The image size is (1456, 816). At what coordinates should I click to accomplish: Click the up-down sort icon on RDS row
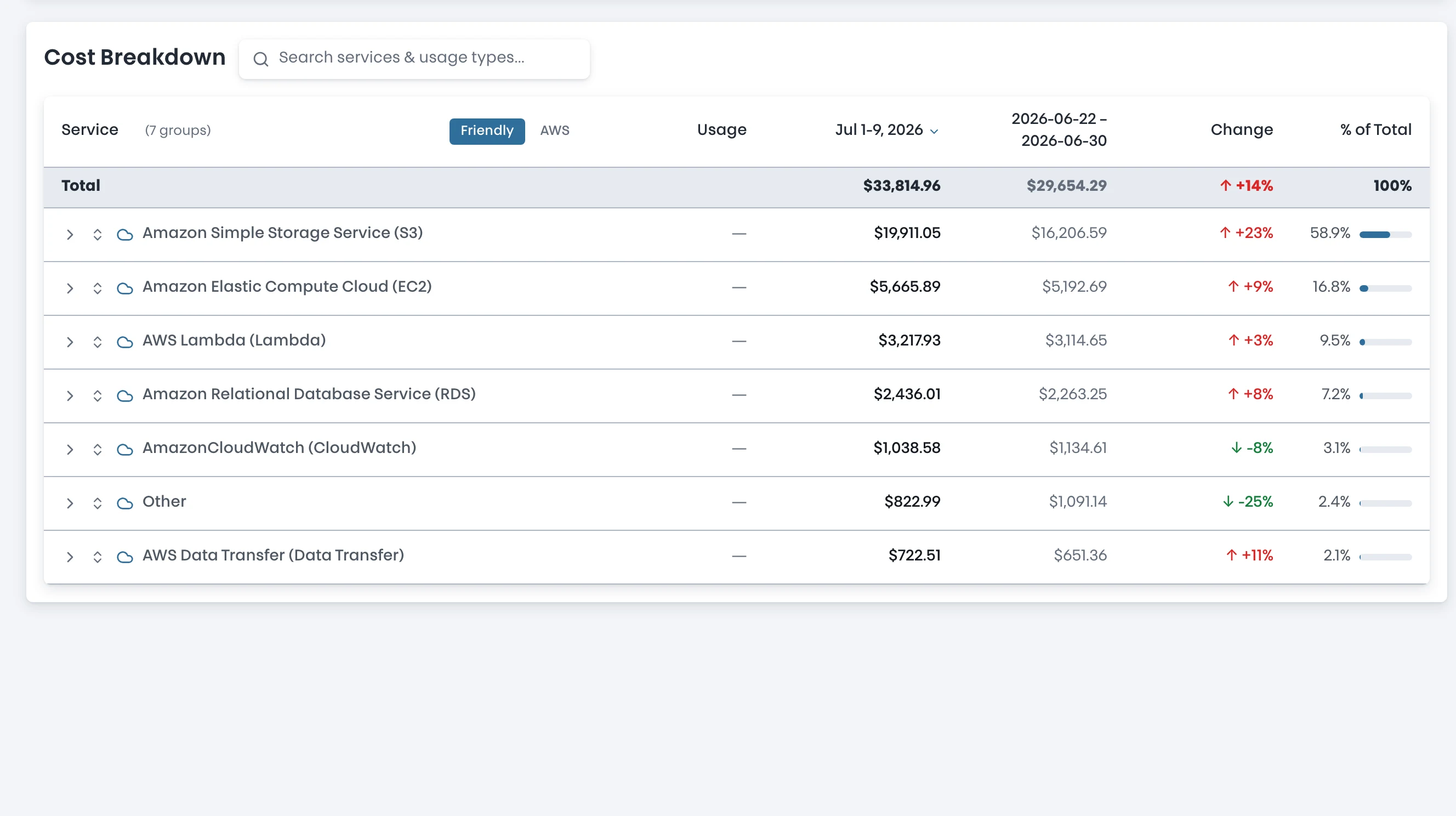[97, 396]
